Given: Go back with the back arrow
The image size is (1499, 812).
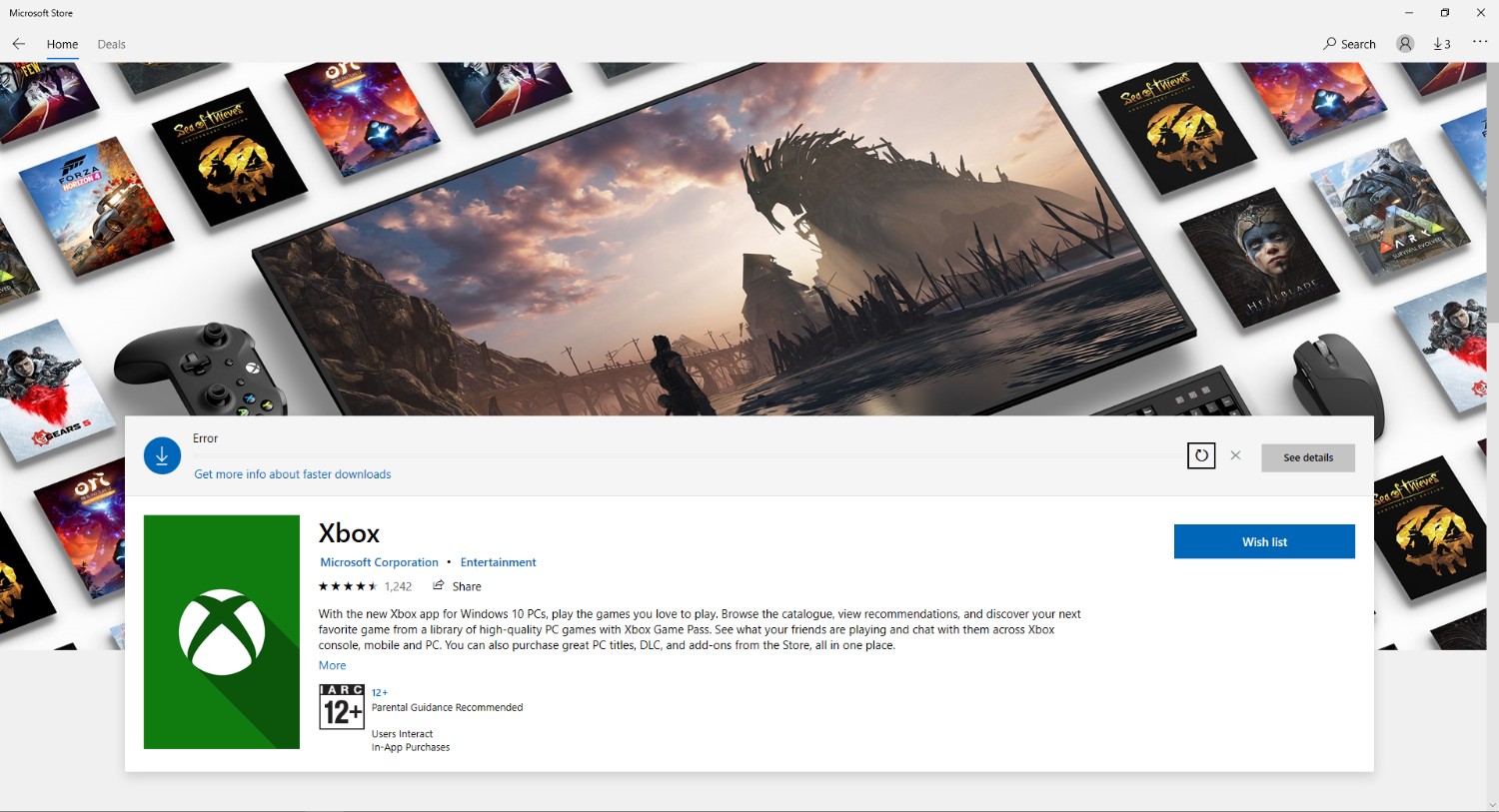Looking at the screenshot, I should [x=18, y=44].
